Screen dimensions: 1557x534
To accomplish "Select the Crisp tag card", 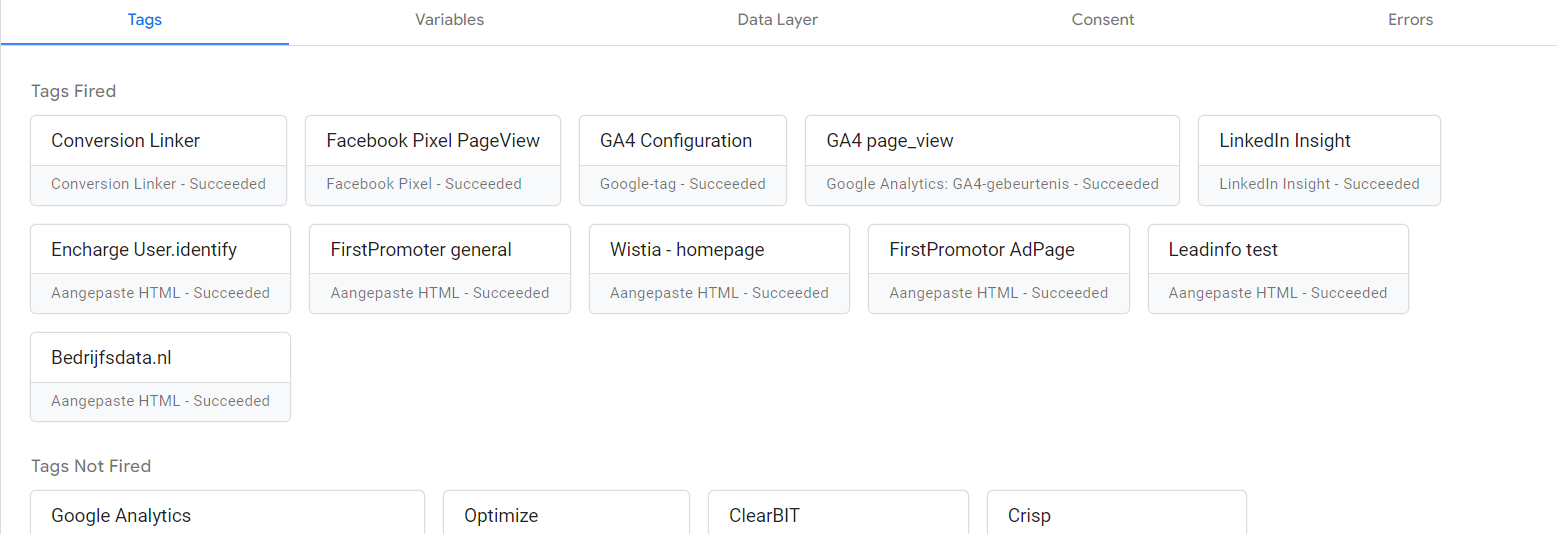I will [x=1115, y=514].
